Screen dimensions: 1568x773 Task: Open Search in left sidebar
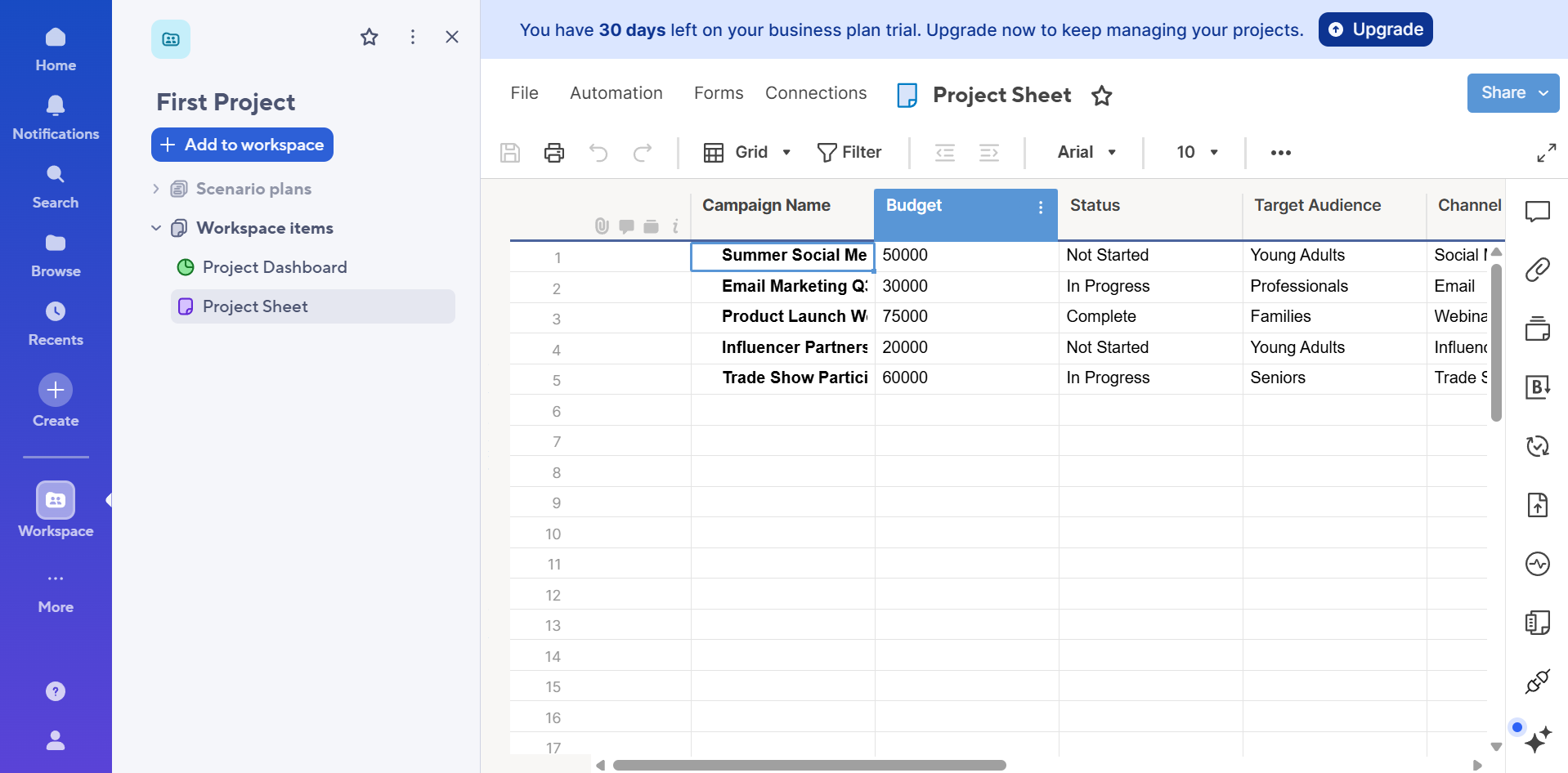click(56, 186)
